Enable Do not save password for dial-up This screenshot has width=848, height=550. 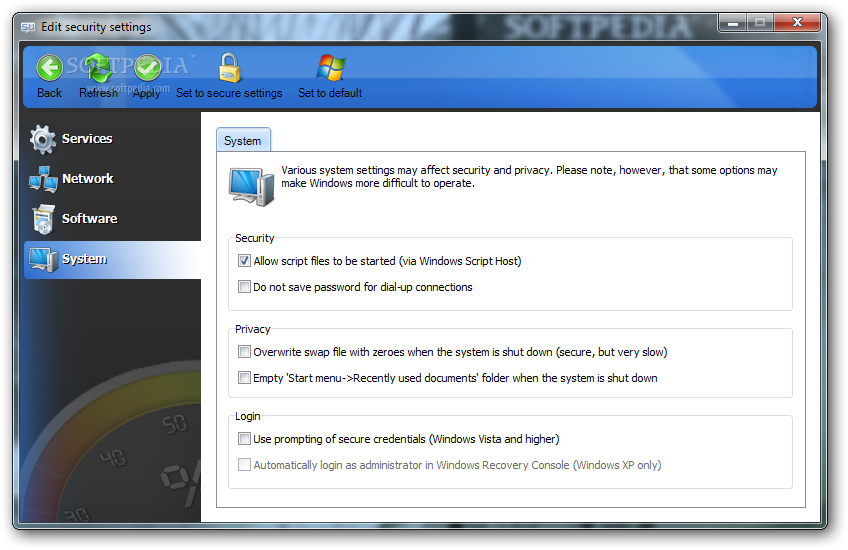[244, 287]
